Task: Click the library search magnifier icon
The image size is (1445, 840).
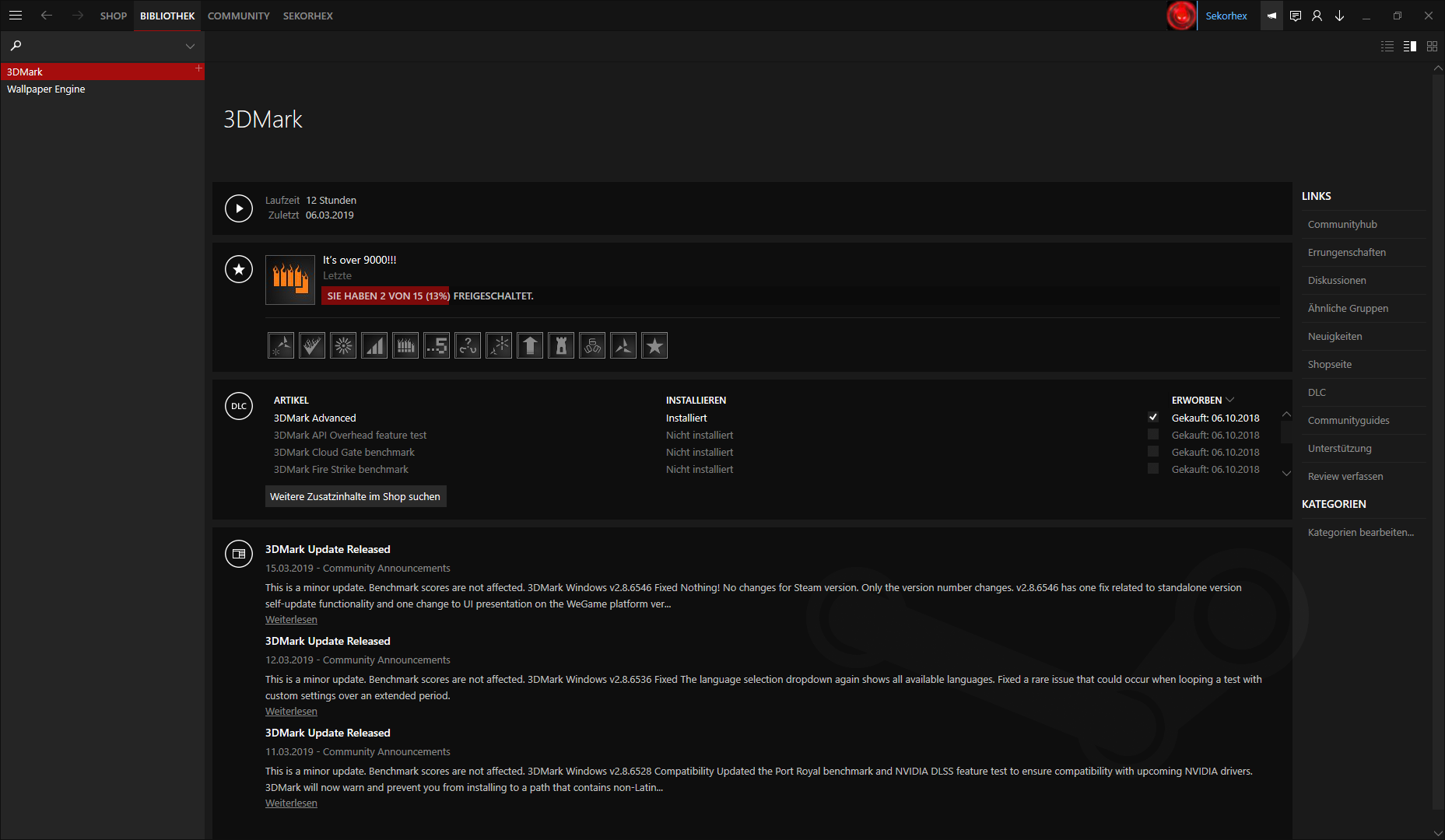Action: point(16,46)
